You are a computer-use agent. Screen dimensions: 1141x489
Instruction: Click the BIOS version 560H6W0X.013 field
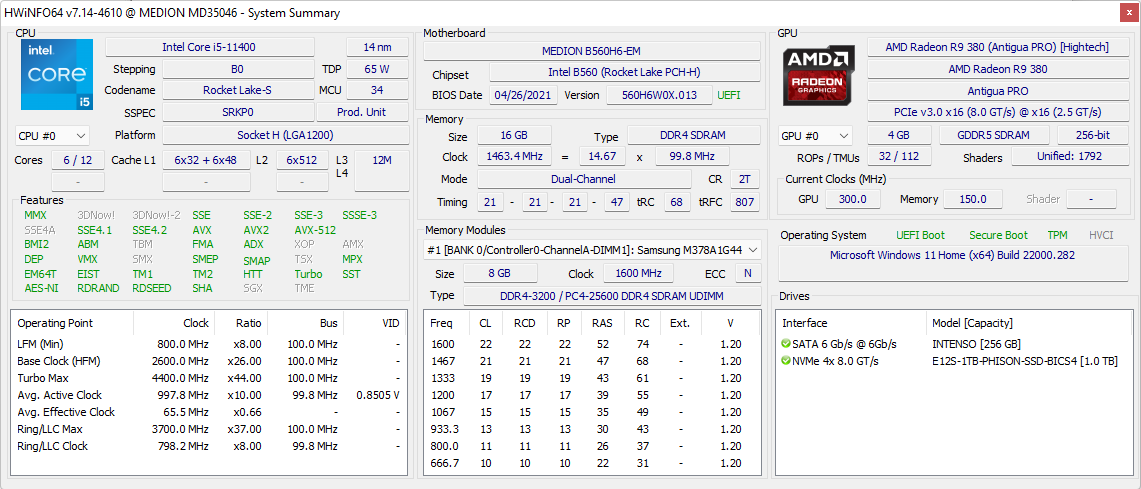coord(659,95)
